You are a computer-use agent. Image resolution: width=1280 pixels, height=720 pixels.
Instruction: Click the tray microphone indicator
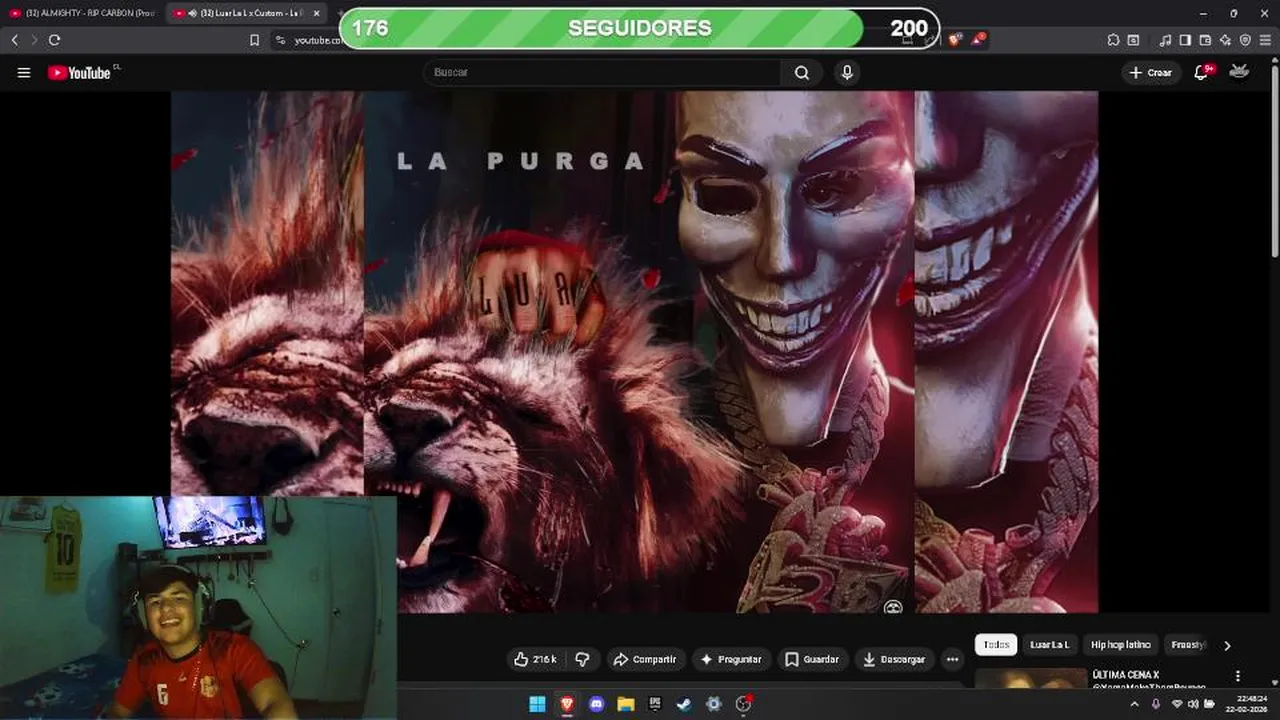1156,704
